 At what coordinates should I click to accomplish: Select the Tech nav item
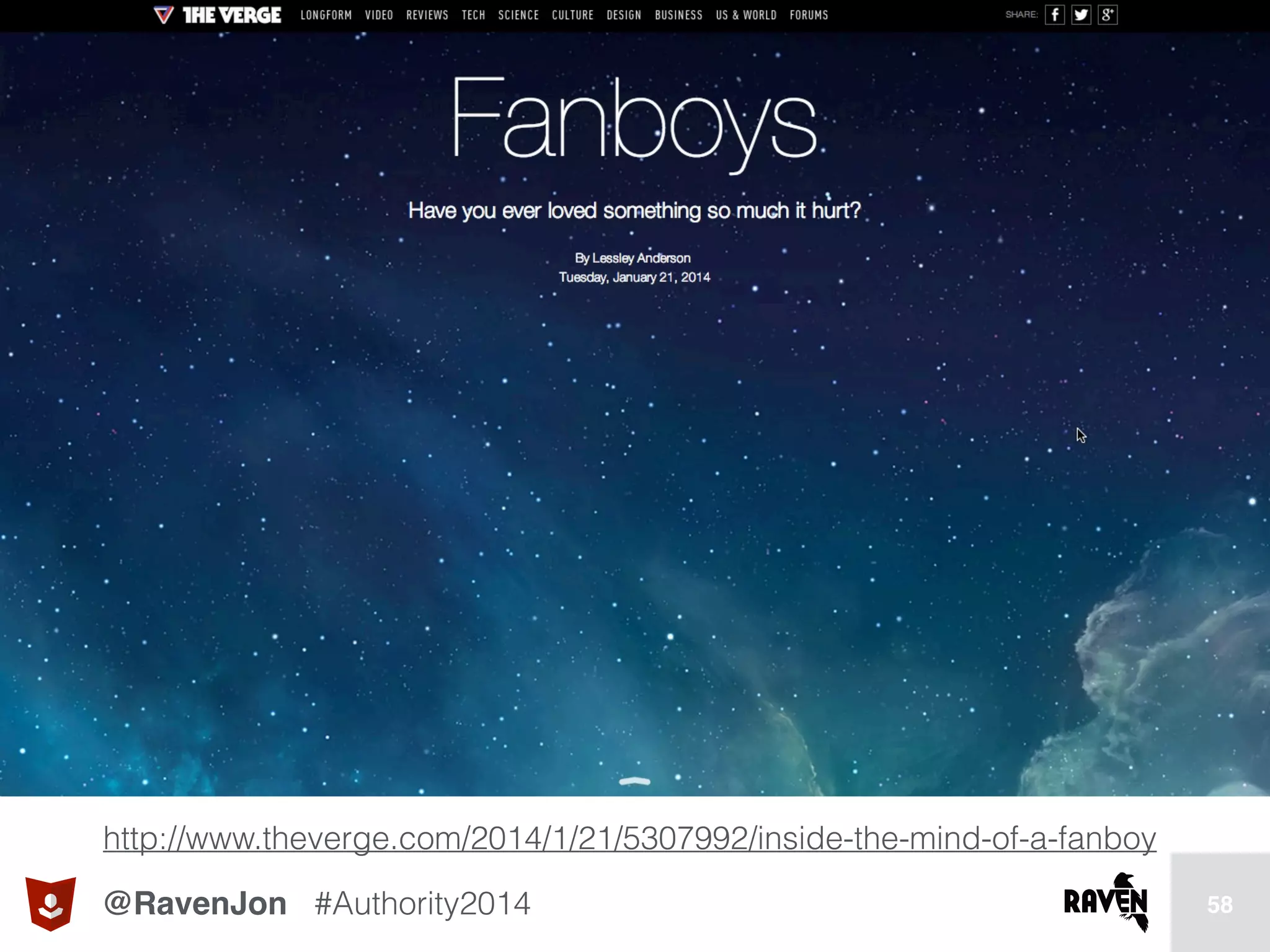(x=473, y=15)
